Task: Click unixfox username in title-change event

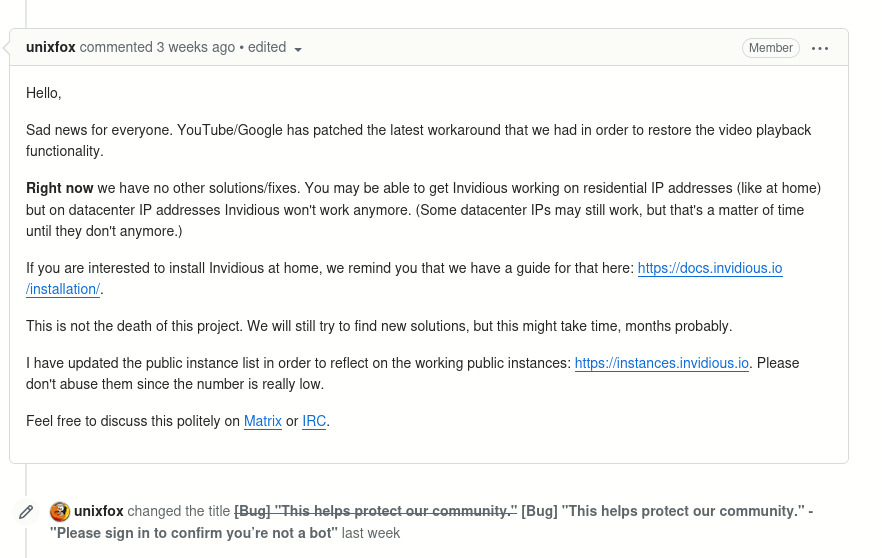Action: pos(99,511)
